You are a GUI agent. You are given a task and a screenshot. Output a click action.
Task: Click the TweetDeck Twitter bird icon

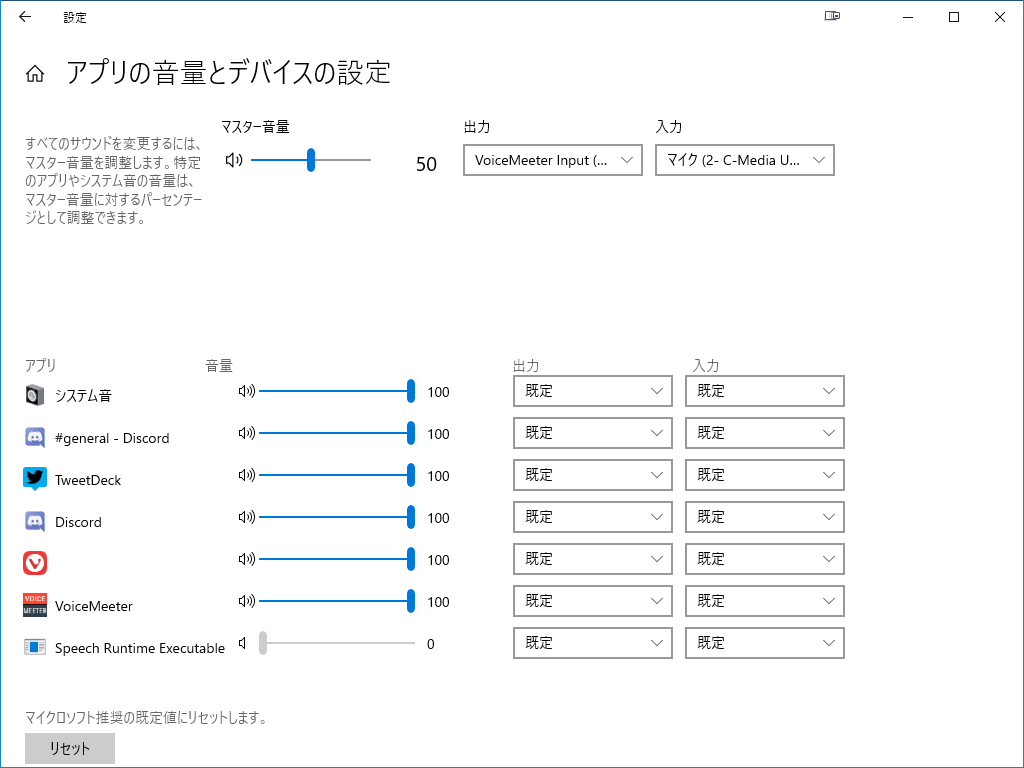coord(34,479)
